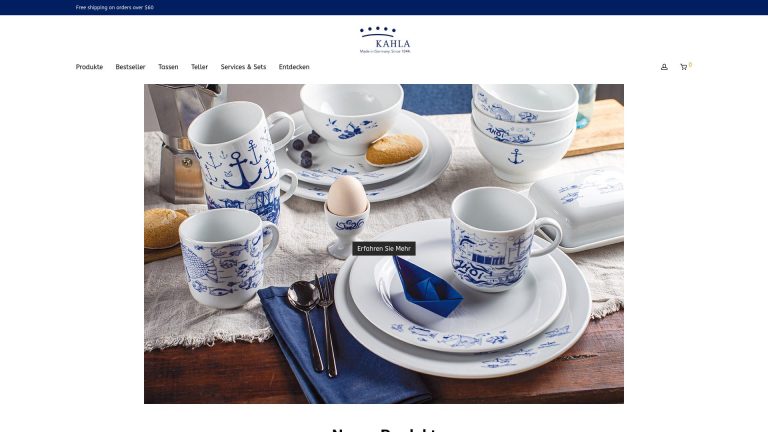The height and width of the screenshot is (432, 768).
Task: Click the large anchor on the mug
Action: (240, 170)
